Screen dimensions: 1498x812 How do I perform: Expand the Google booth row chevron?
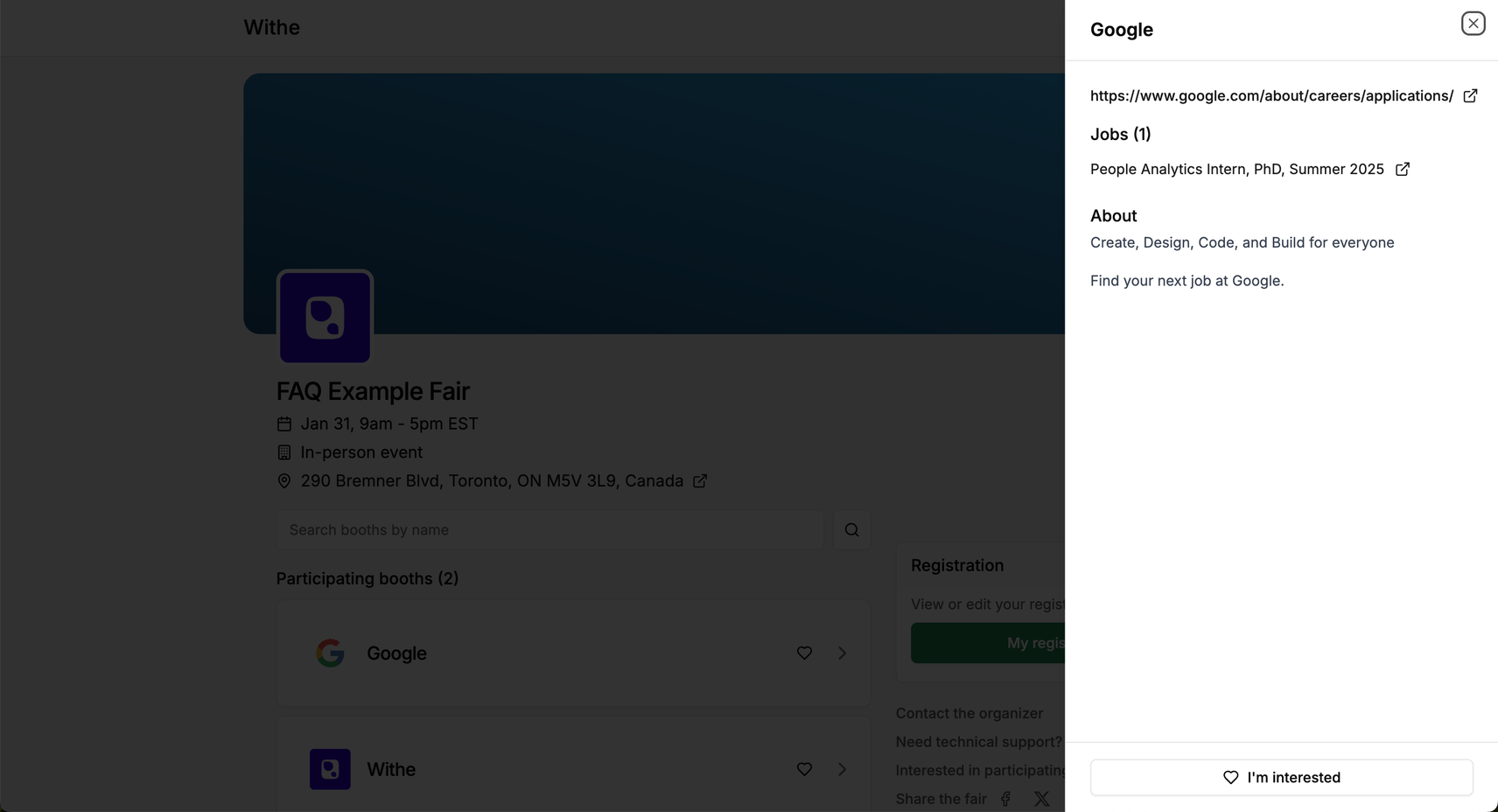842,653
